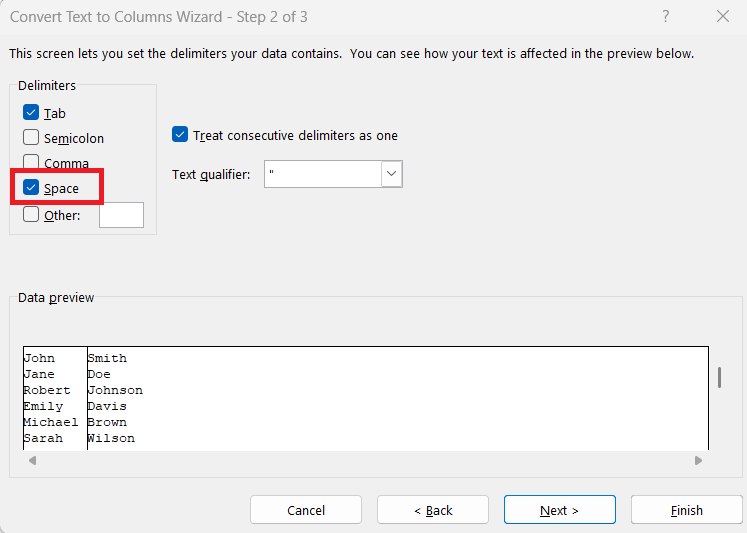This screenshot has width=747, height=533.
Task: Uncheck the Space delimiter checkbox
Action: [31, 188]
